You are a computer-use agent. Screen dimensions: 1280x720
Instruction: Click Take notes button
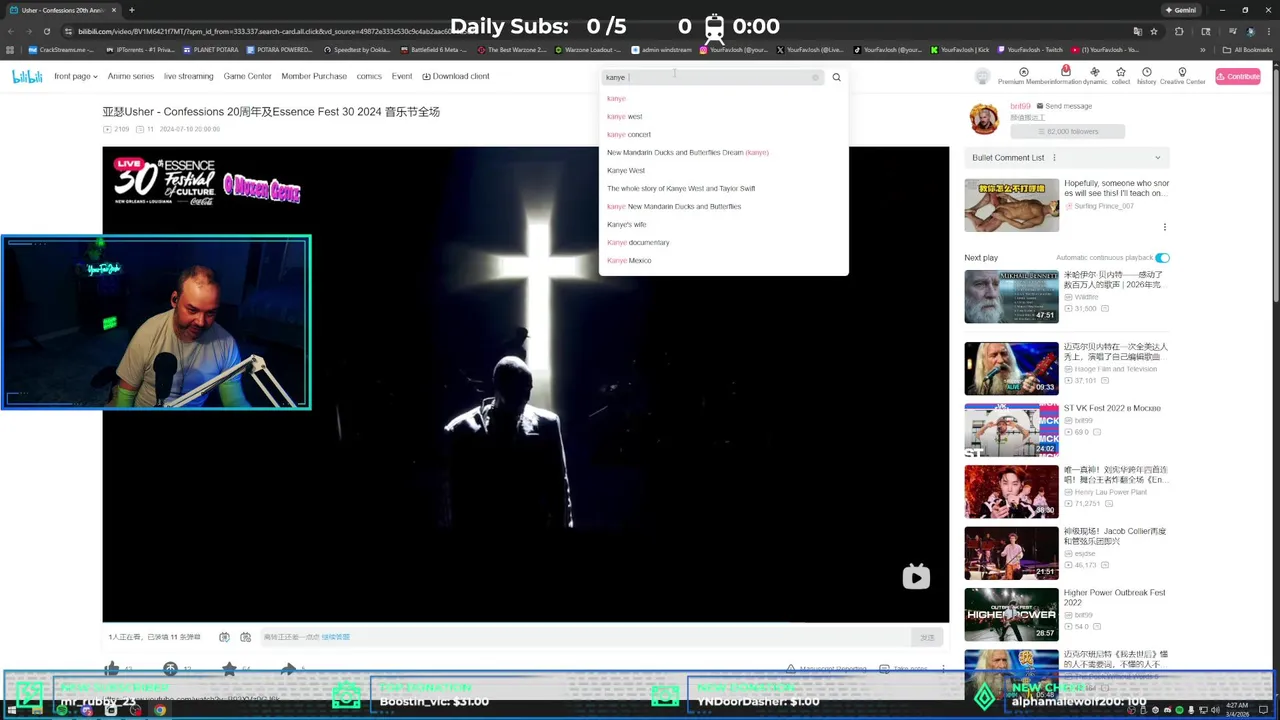tap(904, 668)
